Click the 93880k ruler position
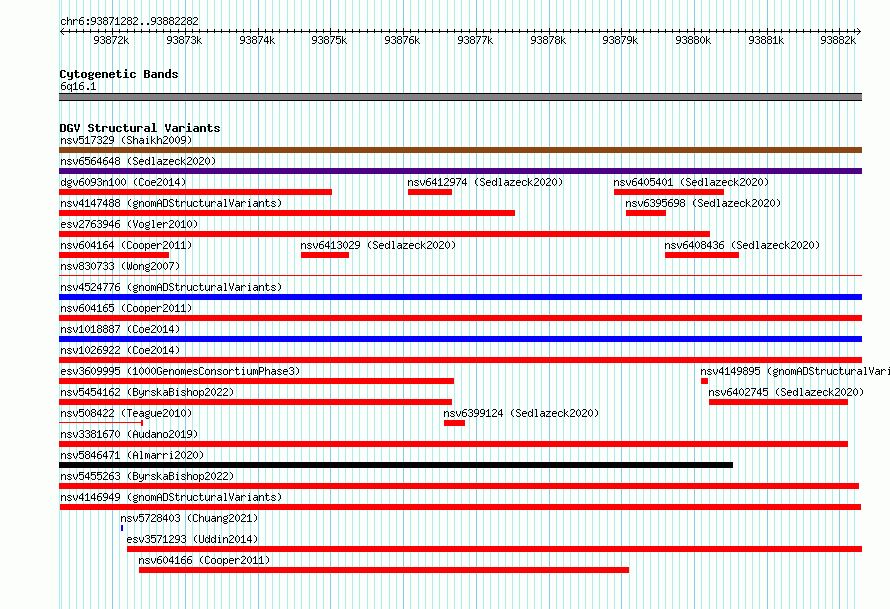Screen dimensions: 890x609 (x=693, y=40)
